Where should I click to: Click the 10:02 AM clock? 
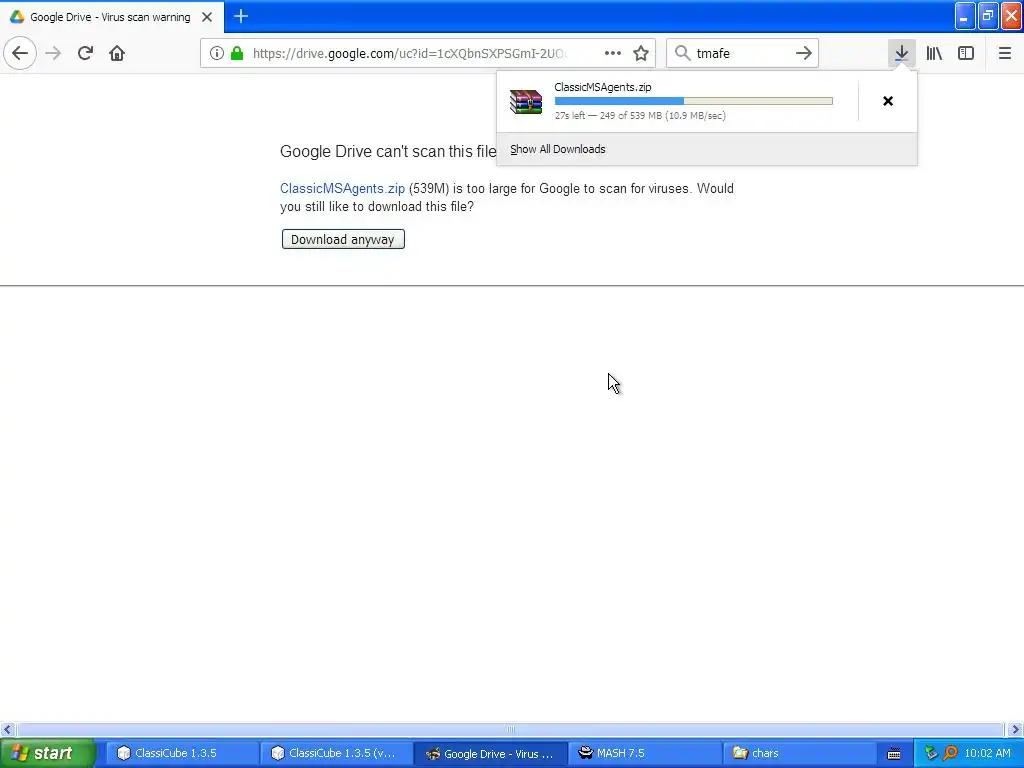pyautogui.click(x=987, y=753)
